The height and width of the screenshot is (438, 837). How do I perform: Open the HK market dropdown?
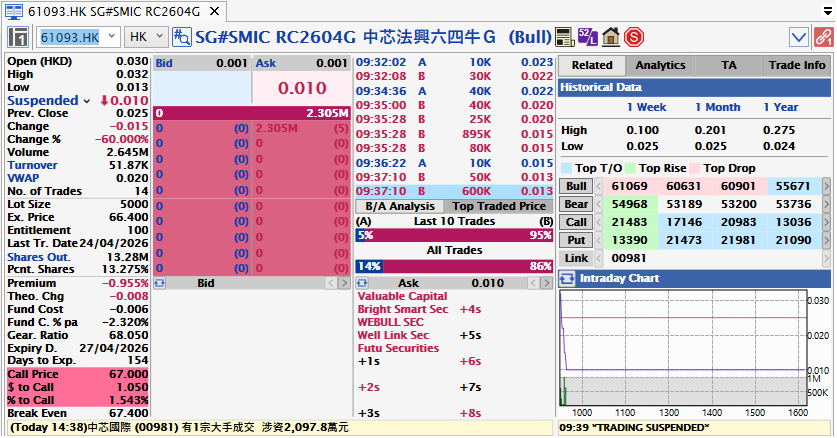click(147, 38)
